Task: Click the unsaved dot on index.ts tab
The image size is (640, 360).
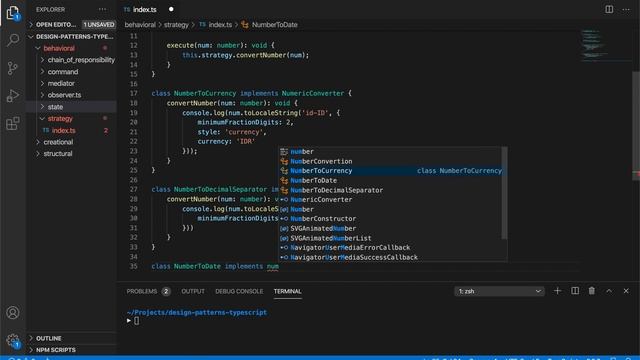Action: pyautogui.click(x=171, y=9)
